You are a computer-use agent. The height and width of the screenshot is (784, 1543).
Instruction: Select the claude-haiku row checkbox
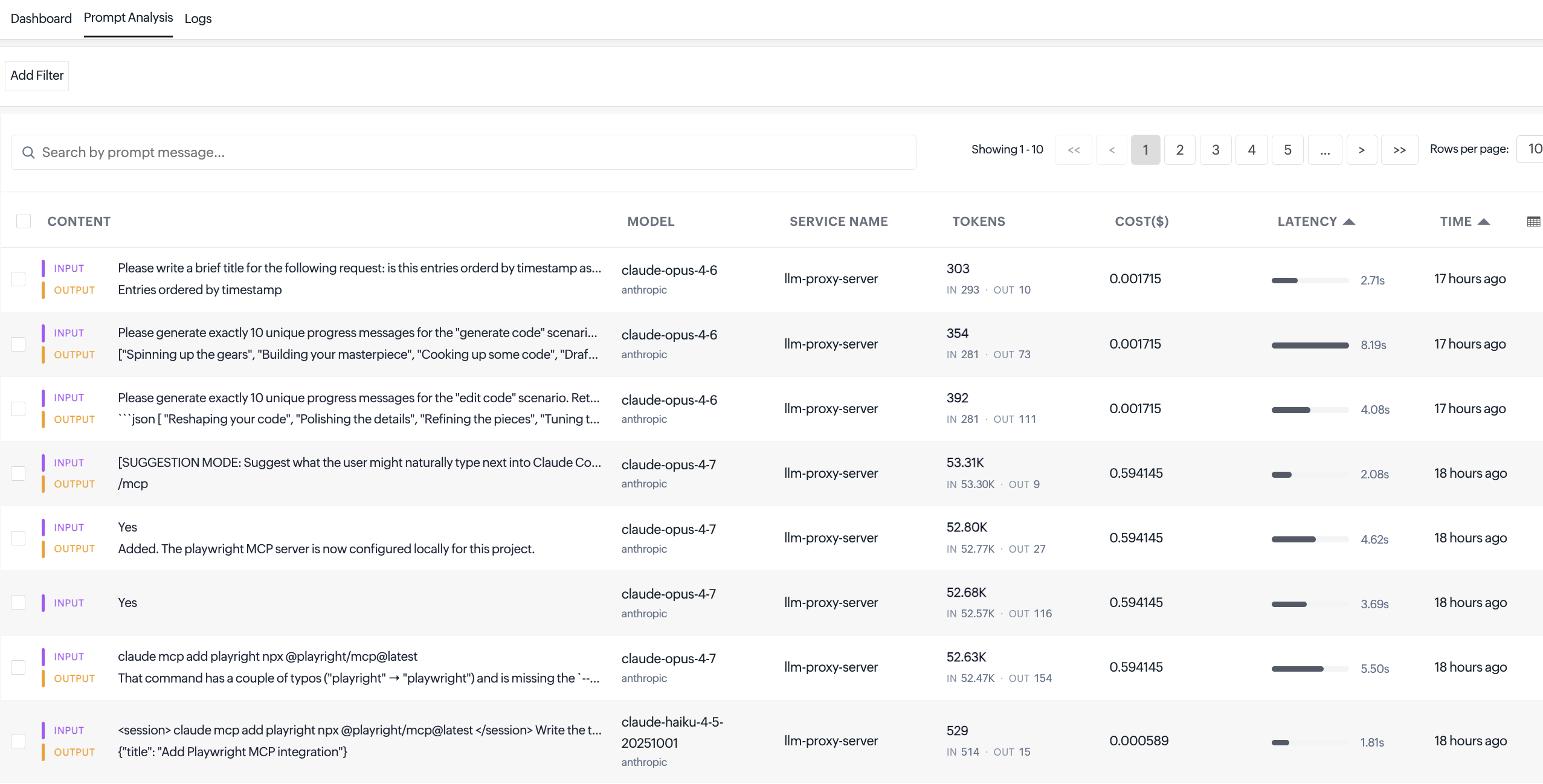point(18,741)
